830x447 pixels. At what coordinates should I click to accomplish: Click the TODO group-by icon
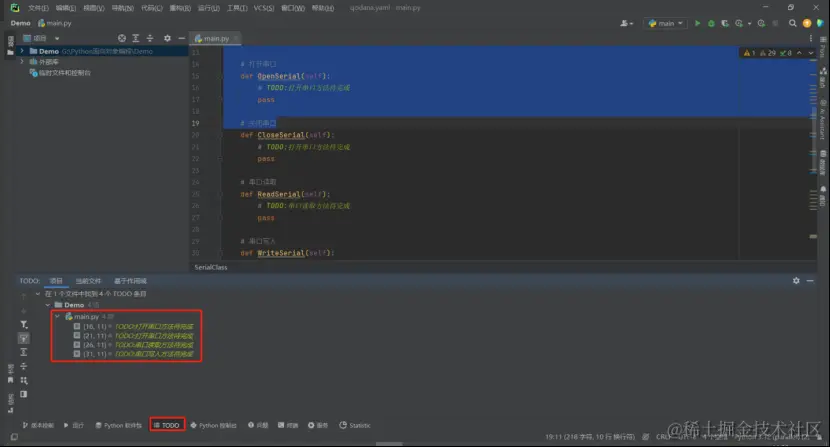pyautogui.click(x=24, y=380)
